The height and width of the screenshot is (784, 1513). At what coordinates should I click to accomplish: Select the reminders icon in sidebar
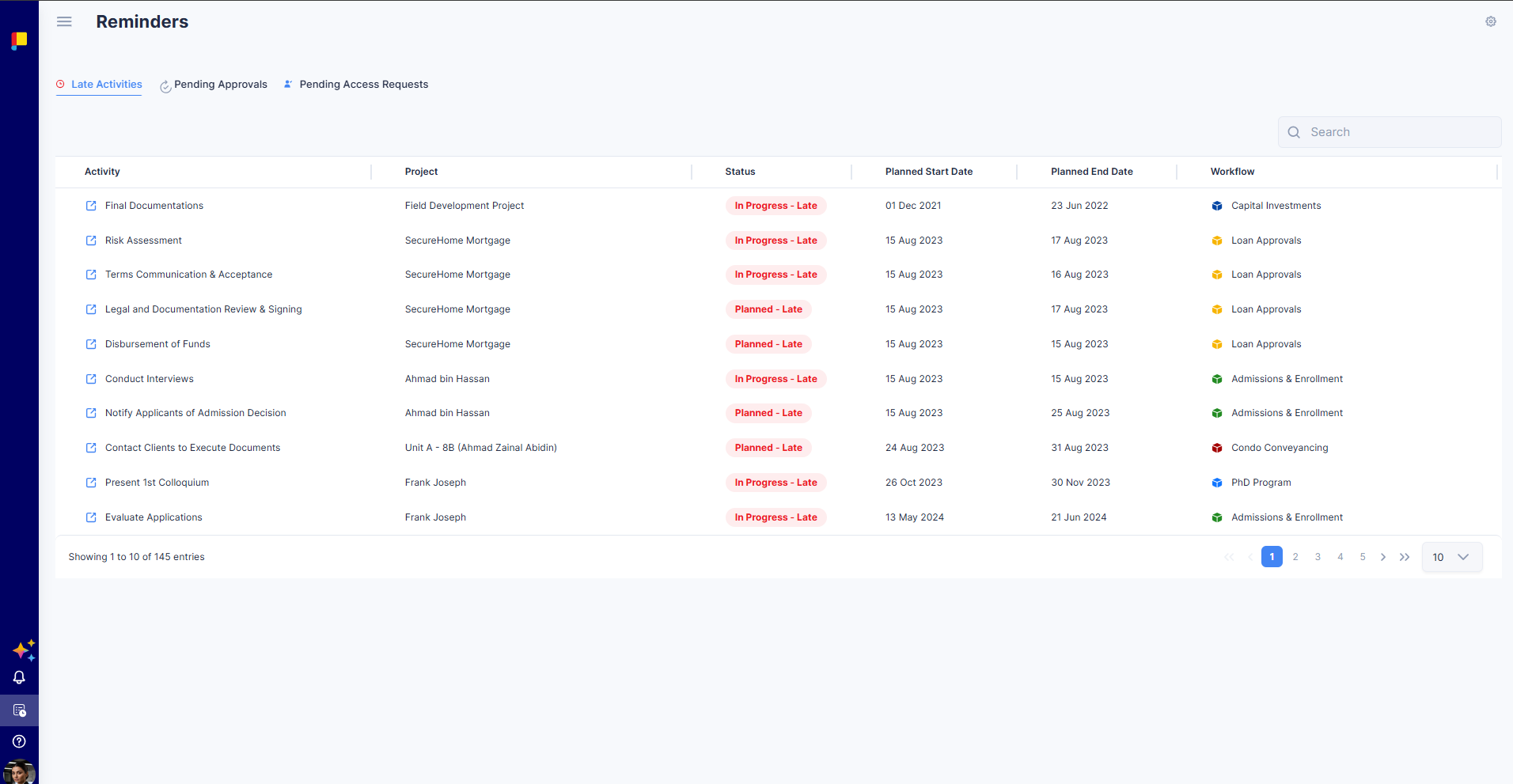pos(19,710)
